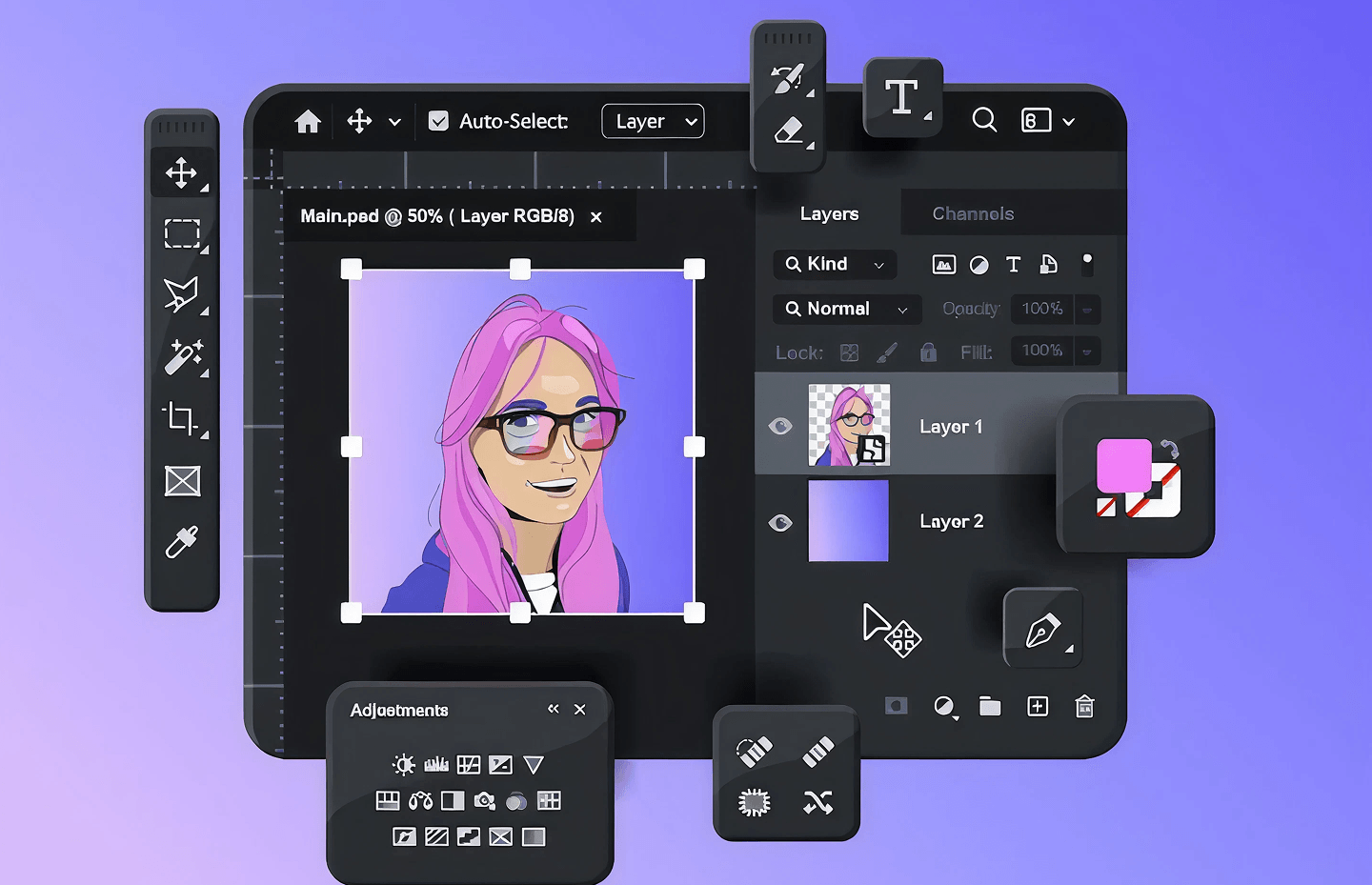
Task: Open the Kind filter dropdown
Action: click(x=835, y=264)
